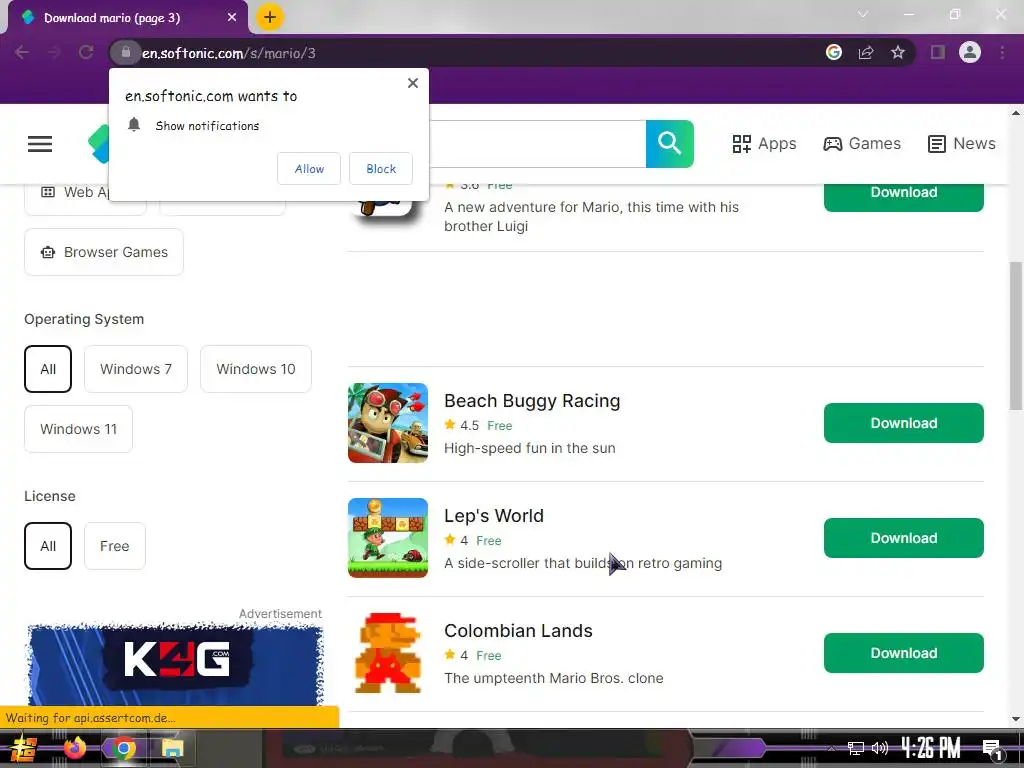
Task: Download Lep's World
Action: (x=904, y=538)
